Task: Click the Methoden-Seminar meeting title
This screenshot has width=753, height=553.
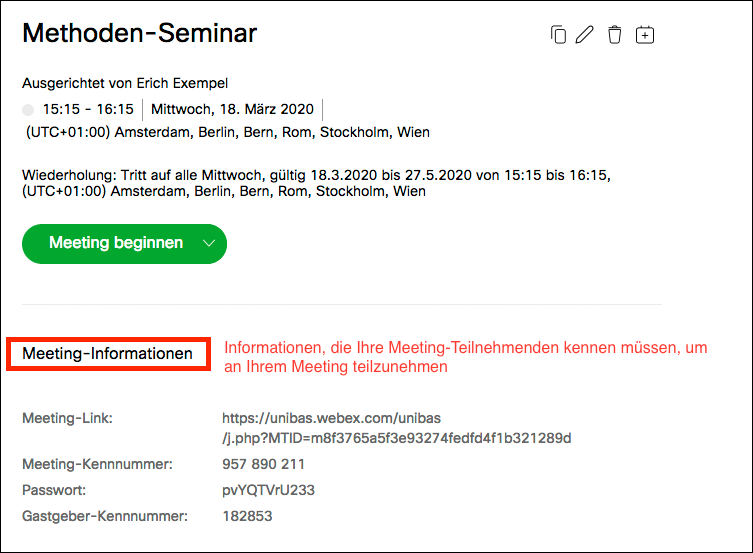Action: 139,33
